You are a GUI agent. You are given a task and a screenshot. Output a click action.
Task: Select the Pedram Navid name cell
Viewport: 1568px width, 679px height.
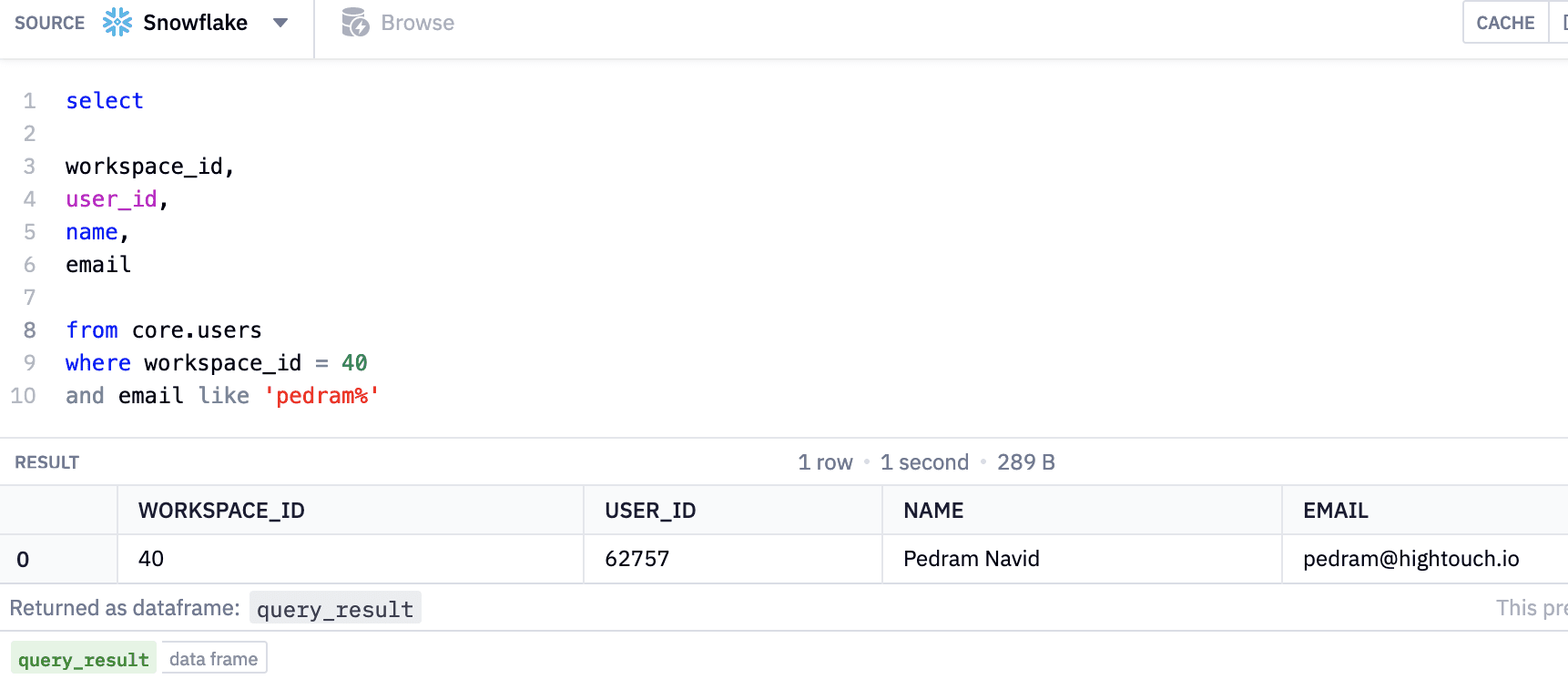pyautogui.click(x=971, y=559)
